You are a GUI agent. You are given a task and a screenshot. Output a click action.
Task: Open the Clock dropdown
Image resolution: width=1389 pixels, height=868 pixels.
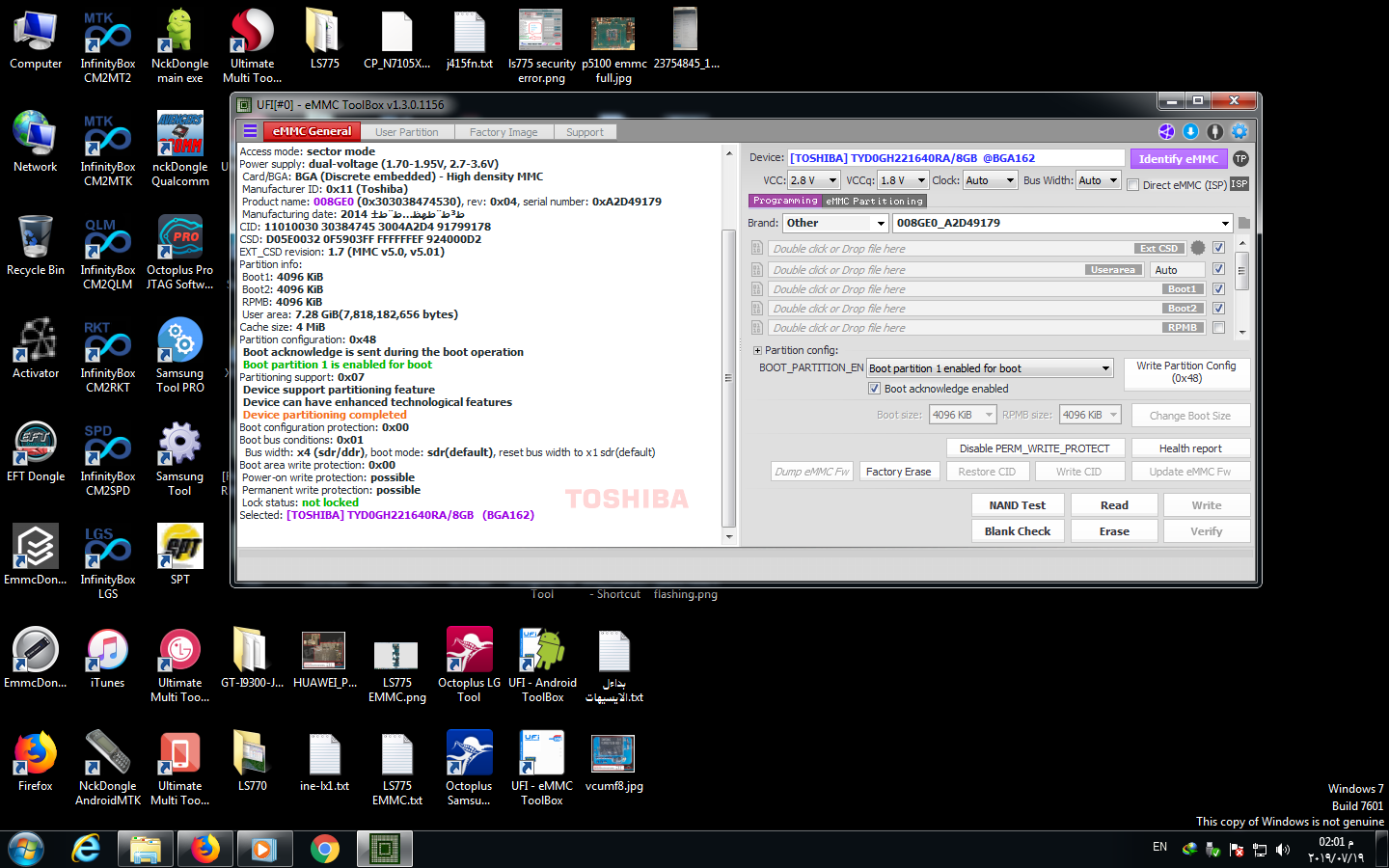click(991, 180)
